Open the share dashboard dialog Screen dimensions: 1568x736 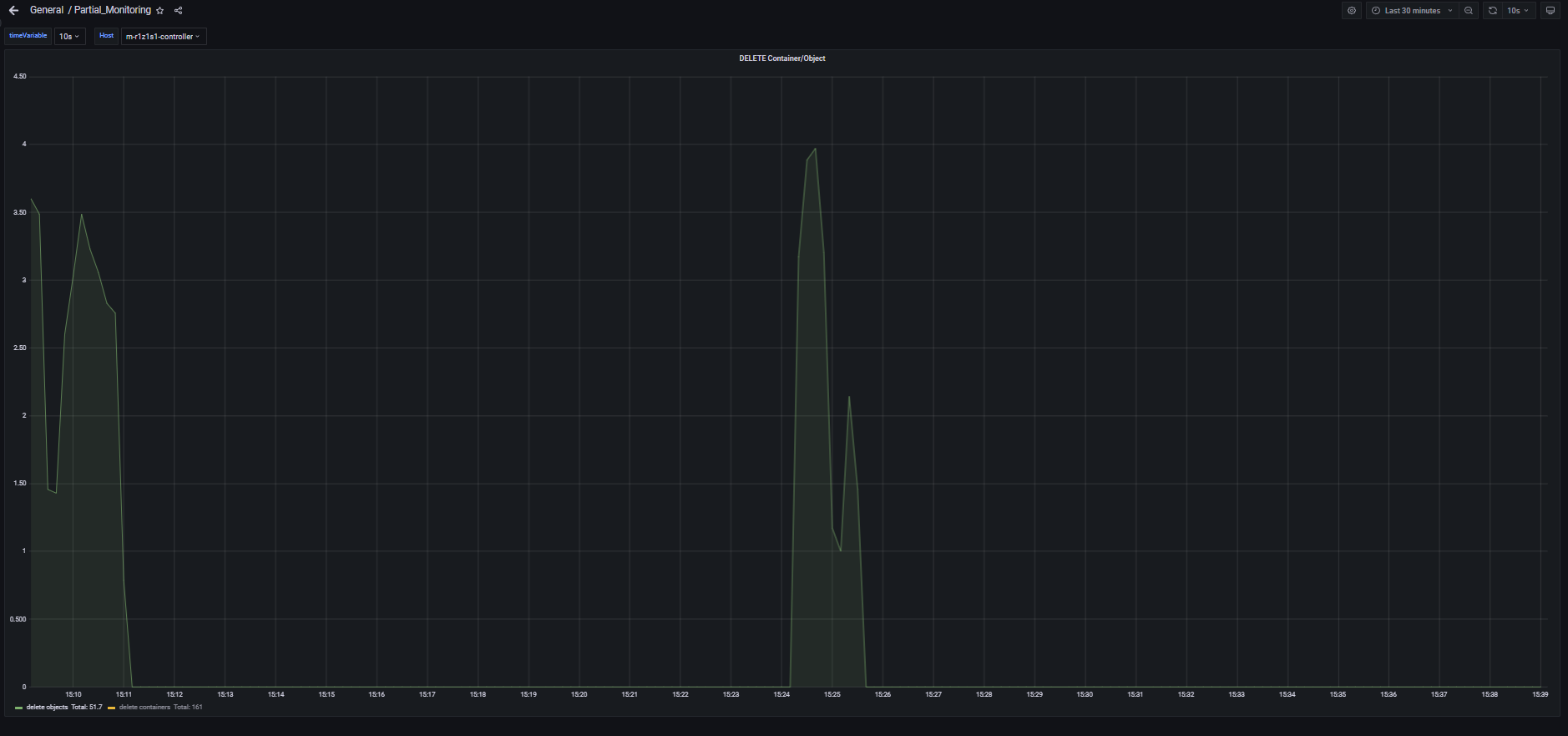[178, 11]
